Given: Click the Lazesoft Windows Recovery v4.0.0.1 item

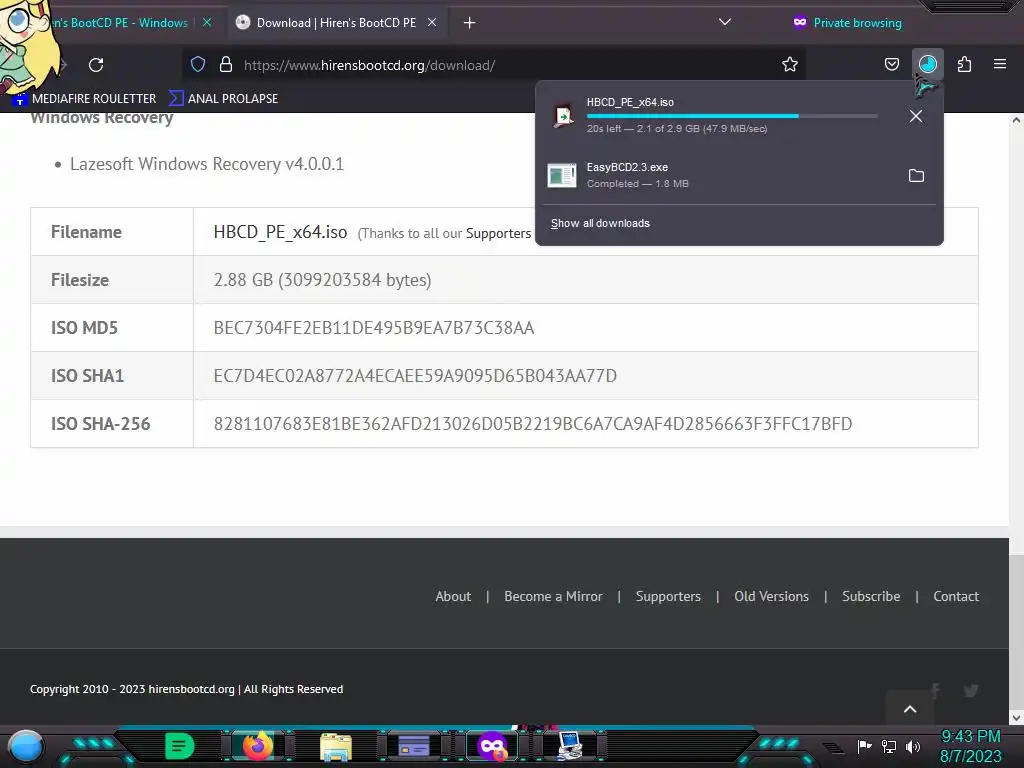Looking at the screenshot, I should pos(207,164).
